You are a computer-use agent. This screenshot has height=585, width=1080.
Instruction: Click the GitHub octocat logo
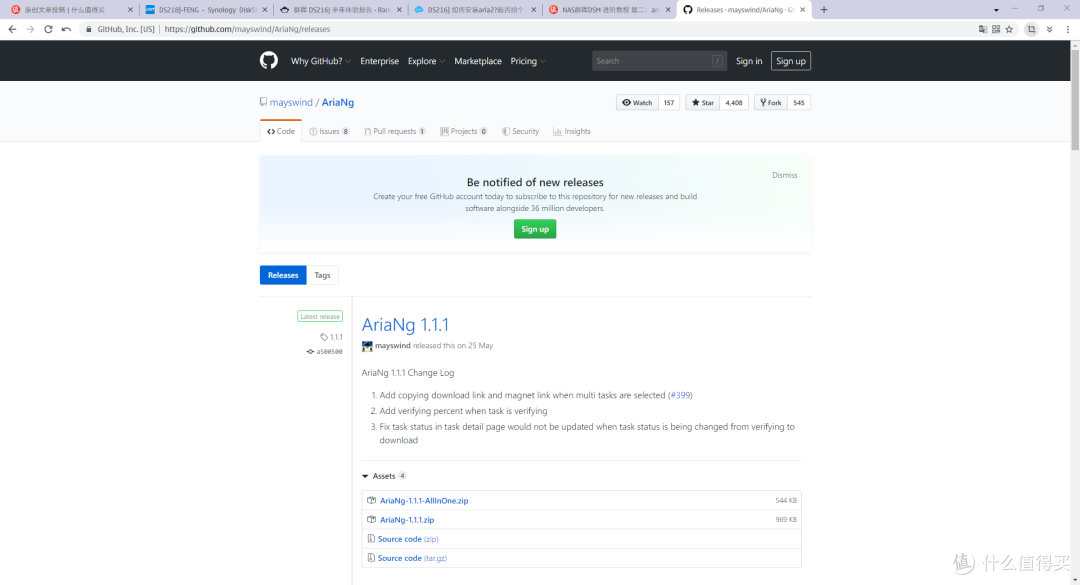[x=268, y=60]
